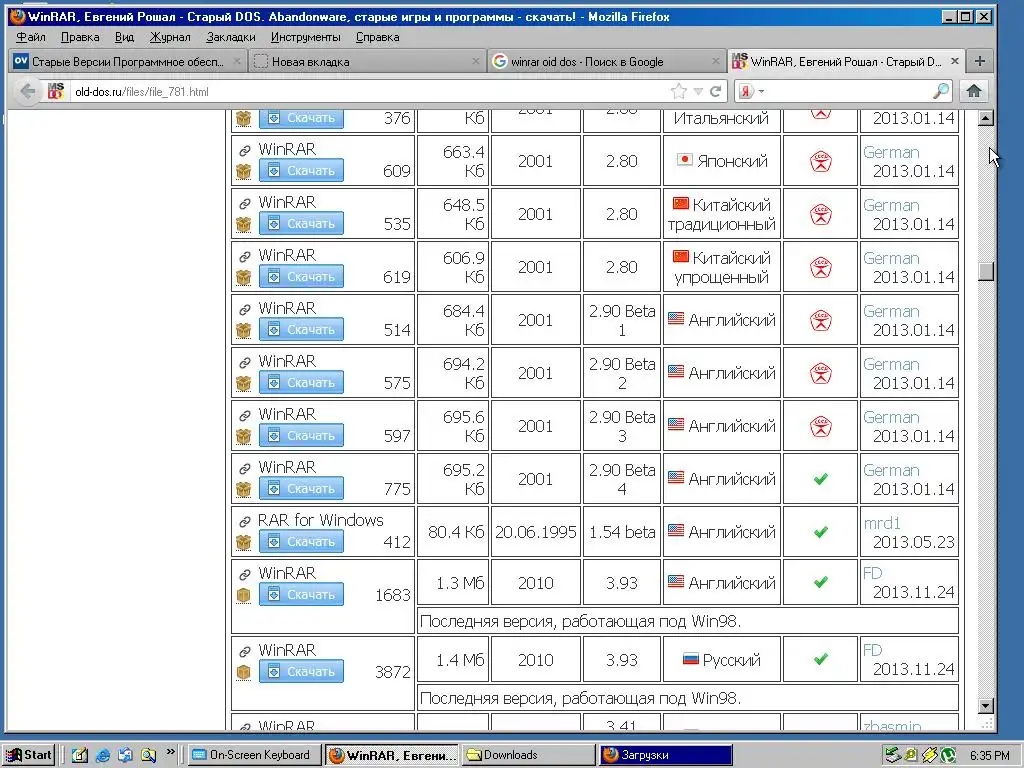Open the FD uploader link in the Русский row
This screenshot has height=768, width=1024.
(872, 650)
